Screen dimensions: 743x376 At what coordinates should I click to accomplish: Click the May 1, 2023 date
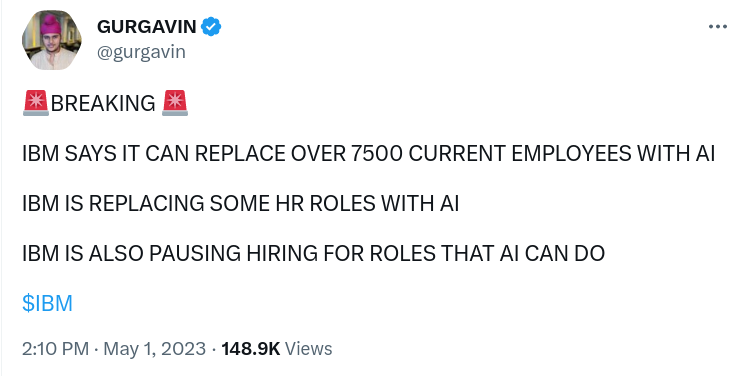click(154, 349)
